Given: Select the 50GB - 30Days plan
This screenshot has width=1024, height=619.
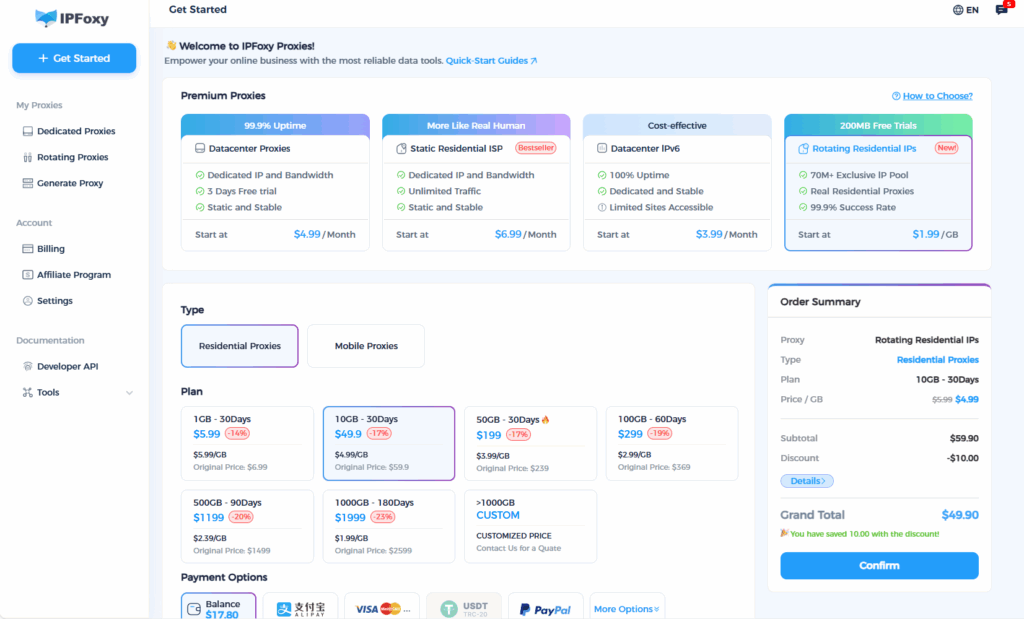Looking at the screenshot, I should pos(530,443).
